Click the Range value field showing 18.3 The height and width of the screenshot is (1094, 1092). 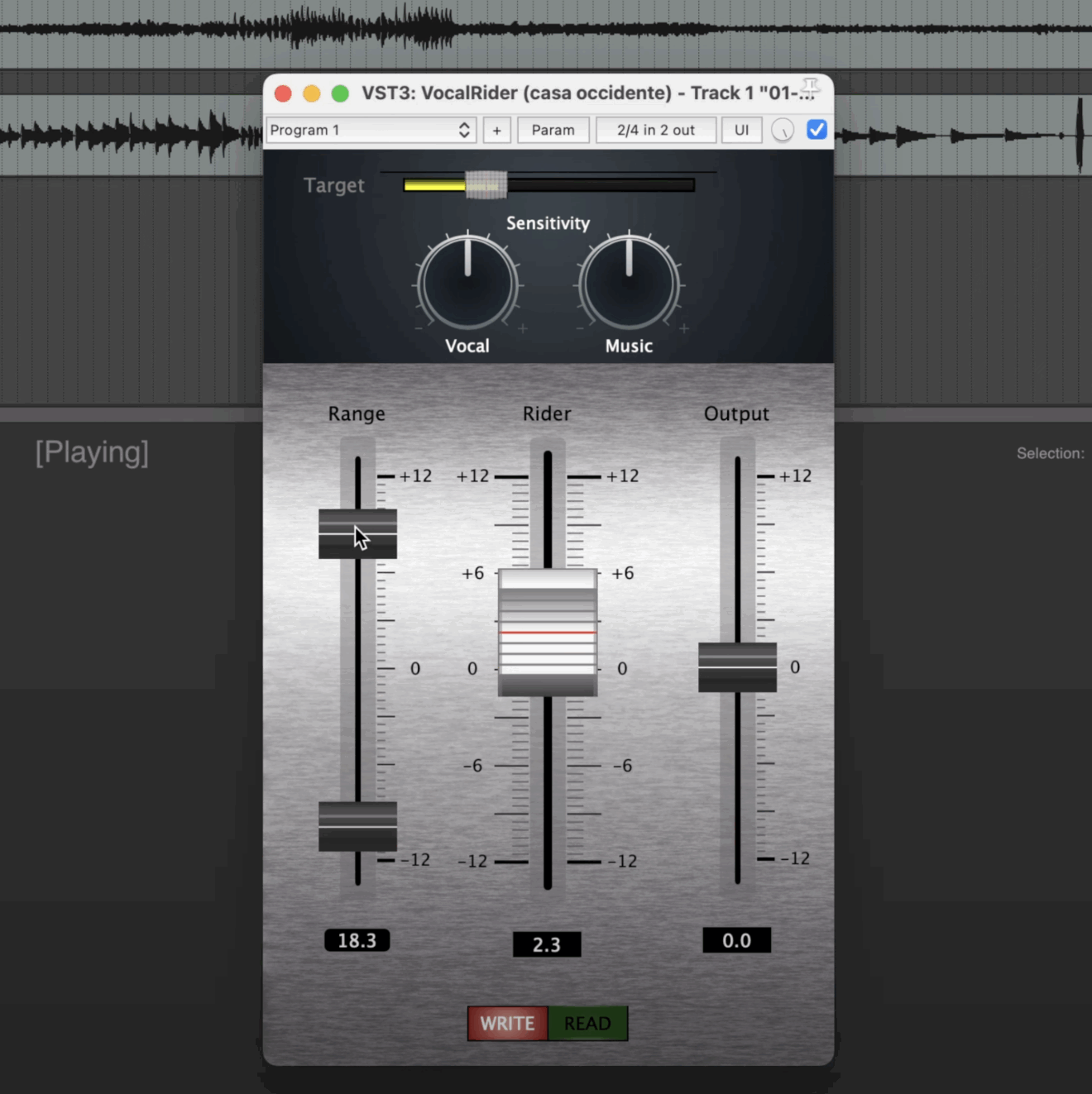click(357, 940)
